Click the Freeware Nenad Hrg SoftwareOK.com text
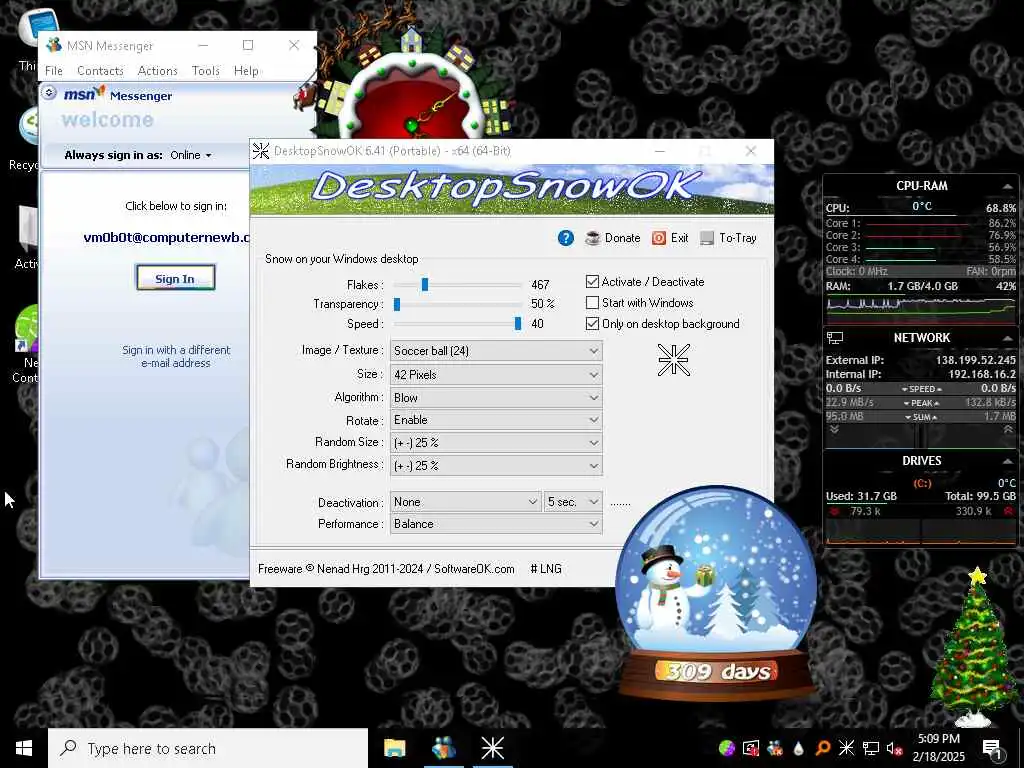Screen dimensions: 1024x768 [386, 569]
